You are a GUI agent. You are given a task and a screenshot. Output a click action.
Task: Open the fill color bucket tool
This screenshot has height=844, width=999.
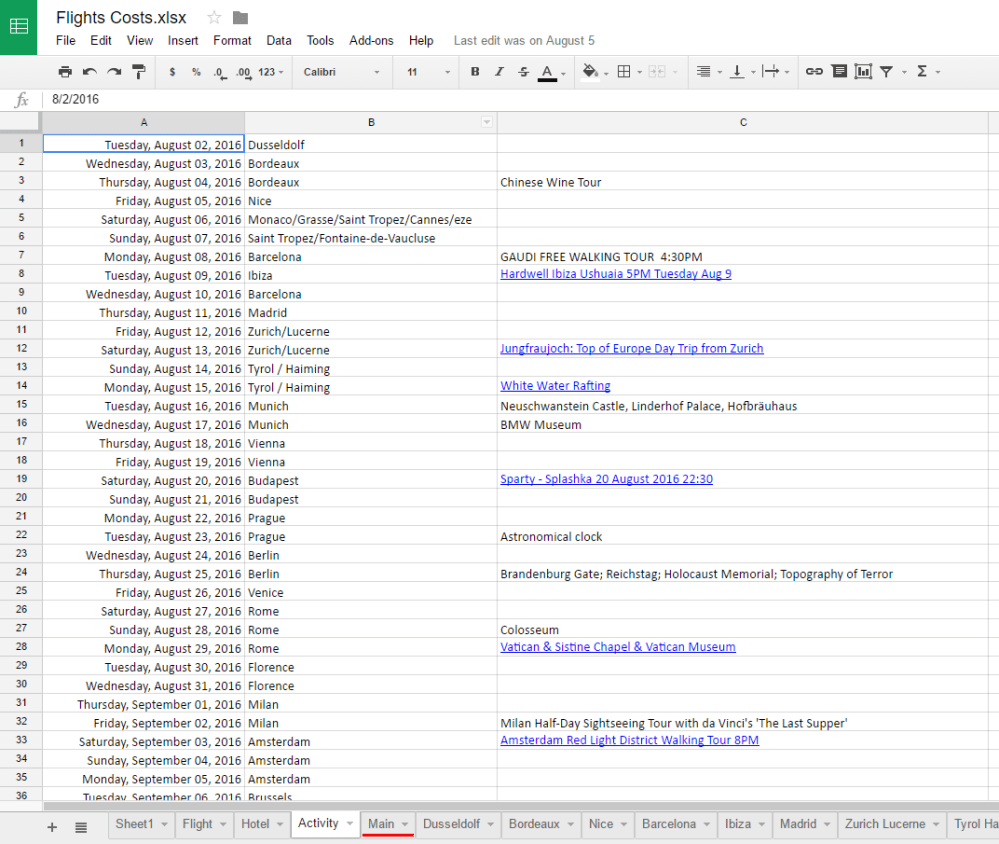click(x=590, y=72)
